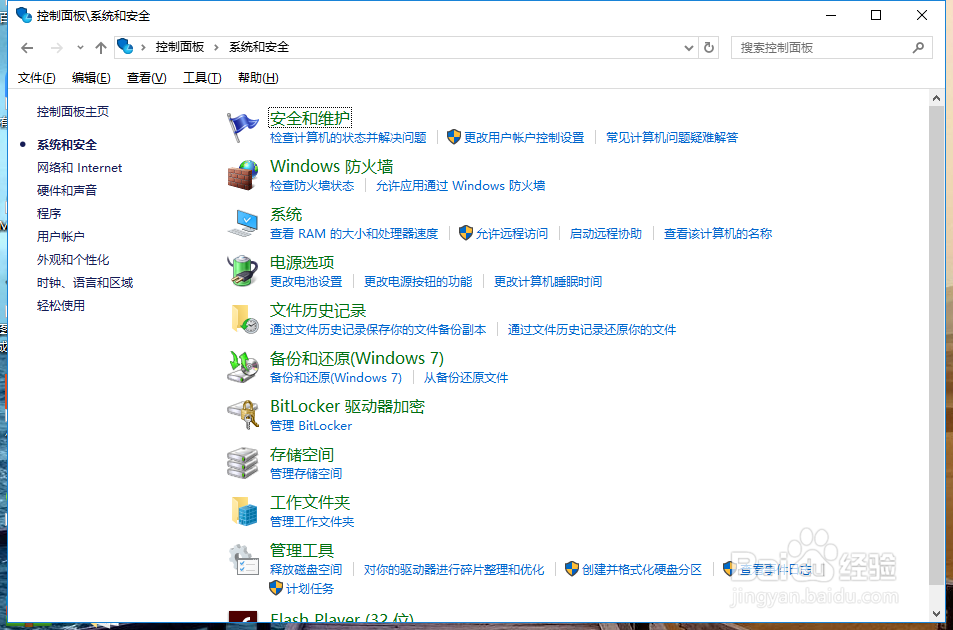This screenshot has height=630, width=953.
Task: Go back with the left arrow button
Action: pyautogui.click(x=27, y=47)
